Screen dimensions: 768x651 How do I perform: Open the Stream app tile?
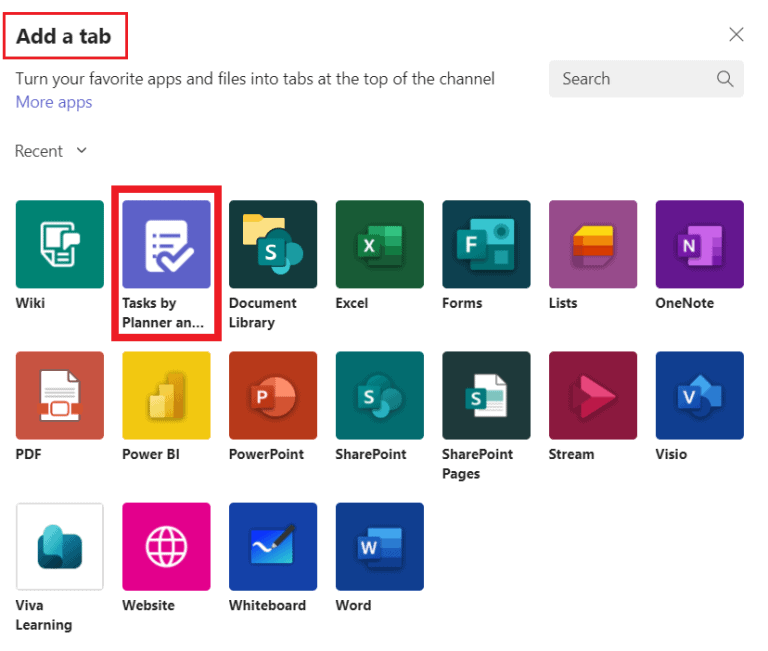pos(593,395)
